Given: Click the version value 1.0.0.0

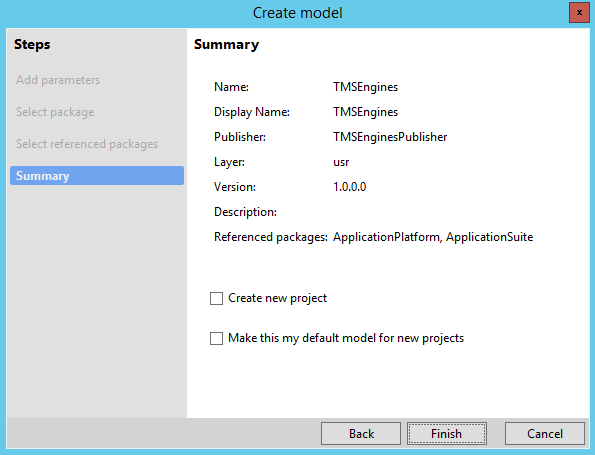Looking at the screenshot, I should (349, 187).
